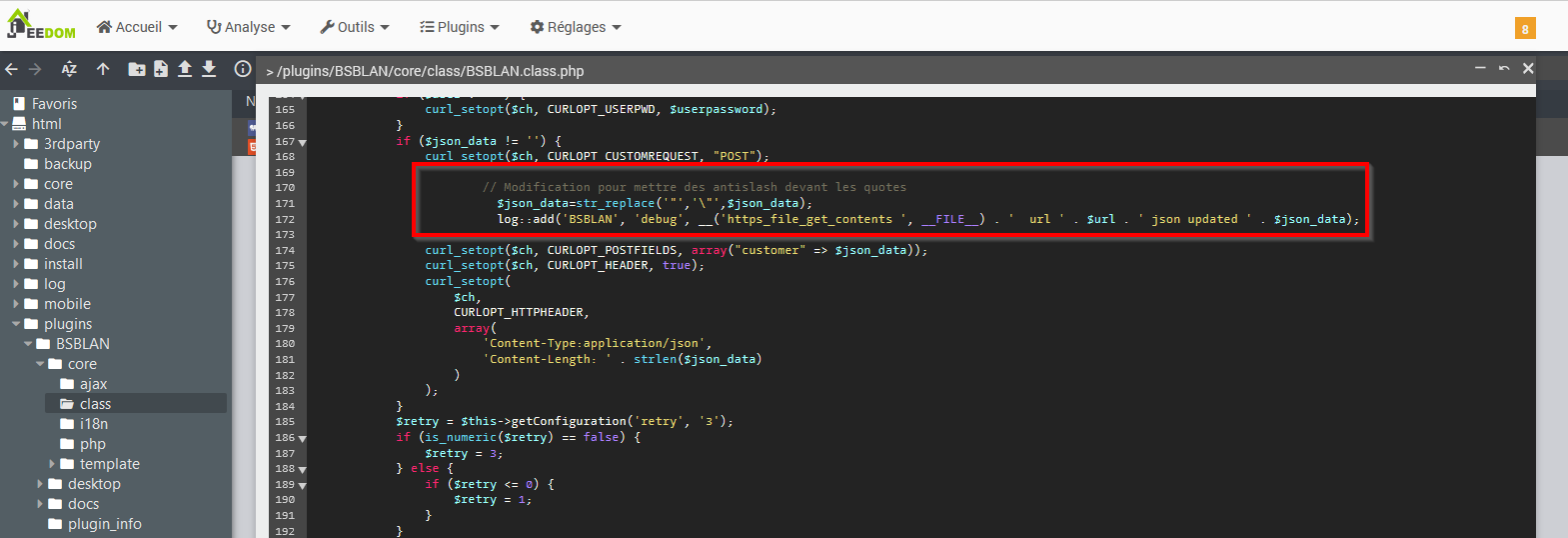Expand the template folder arrow

(52, 464)
